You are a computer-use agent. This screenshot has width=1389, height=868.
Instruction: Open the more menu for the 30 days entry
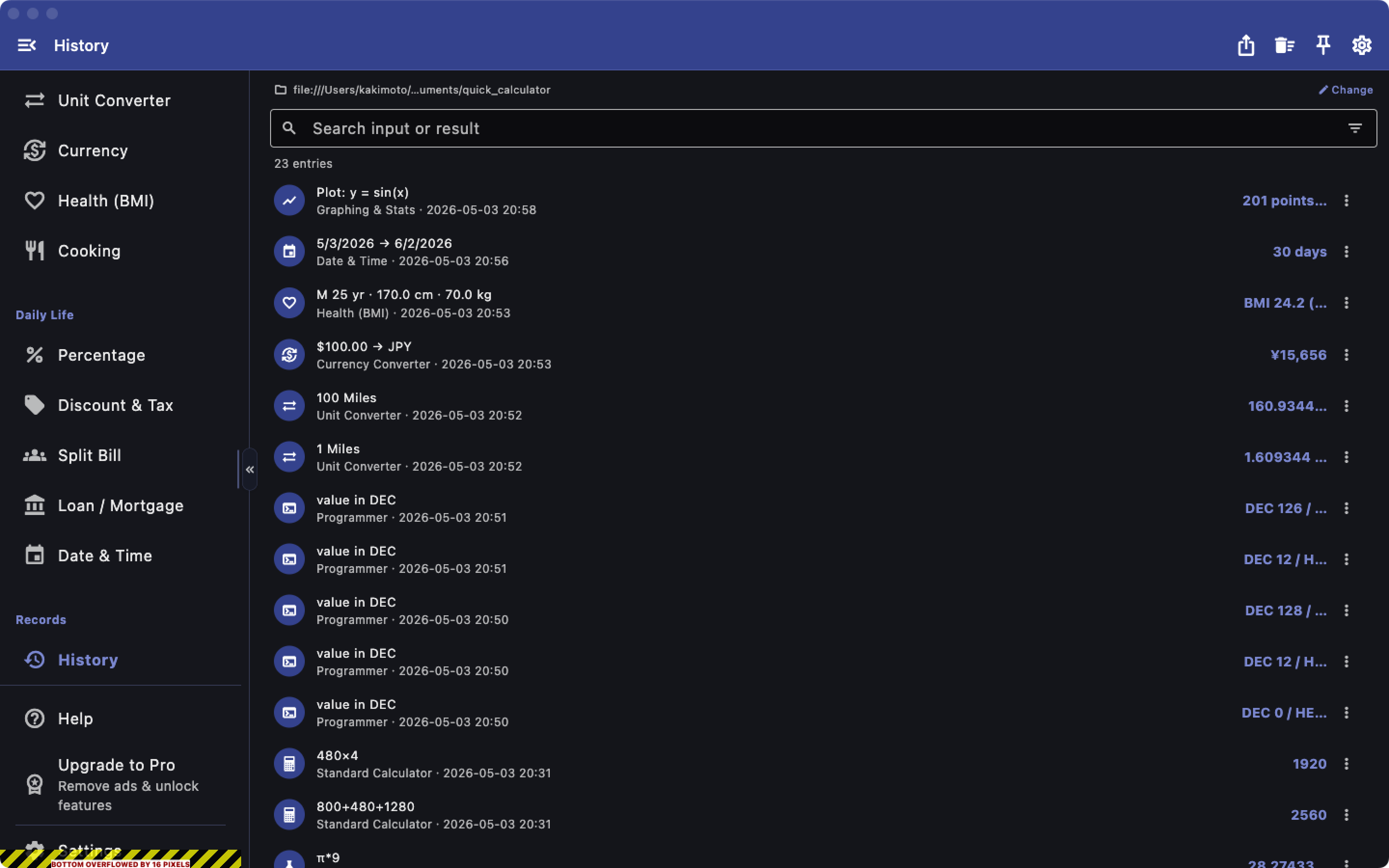[x=1346, y=251]
